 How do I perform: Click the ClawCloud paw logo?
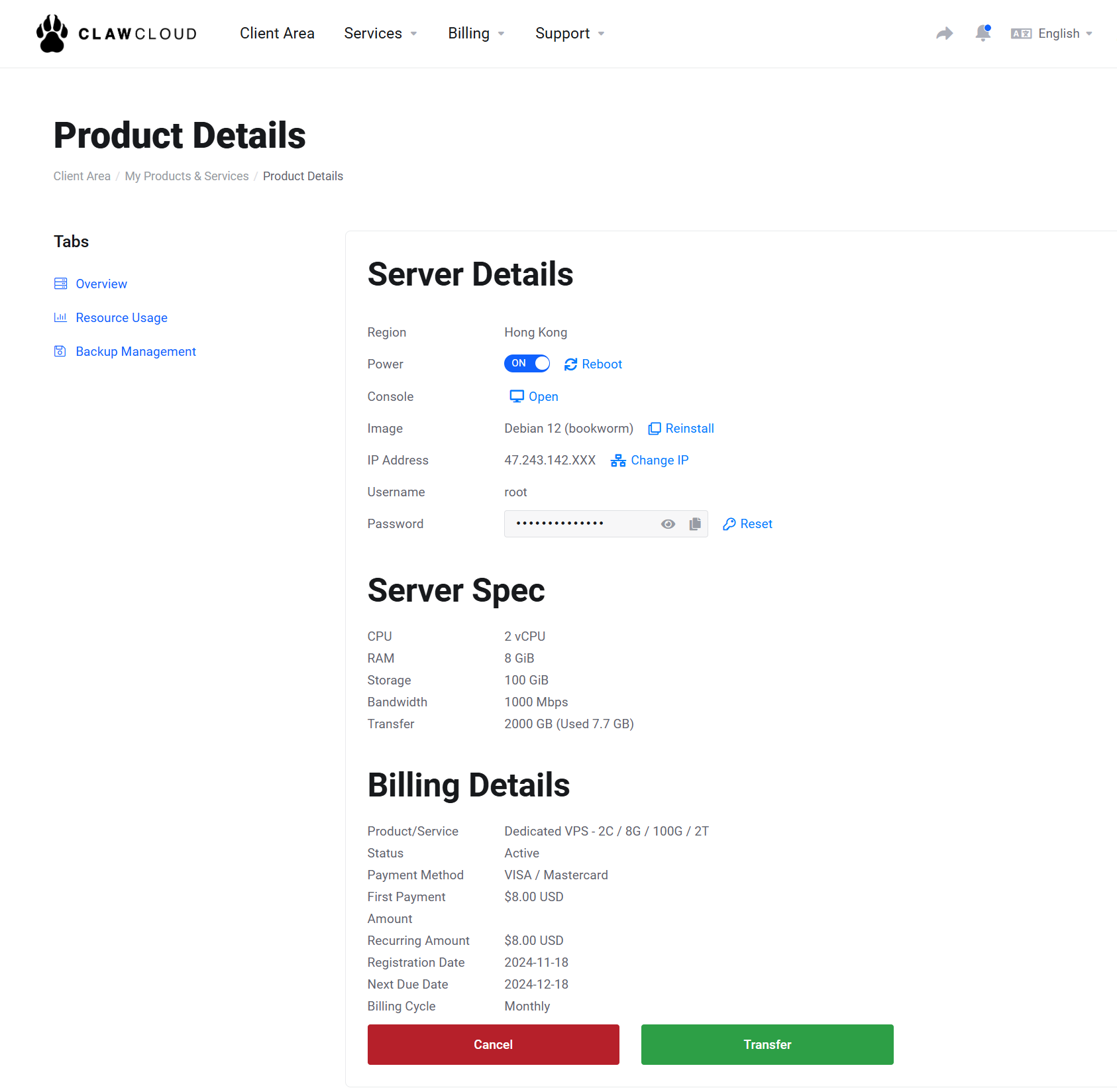coord(52,34)
